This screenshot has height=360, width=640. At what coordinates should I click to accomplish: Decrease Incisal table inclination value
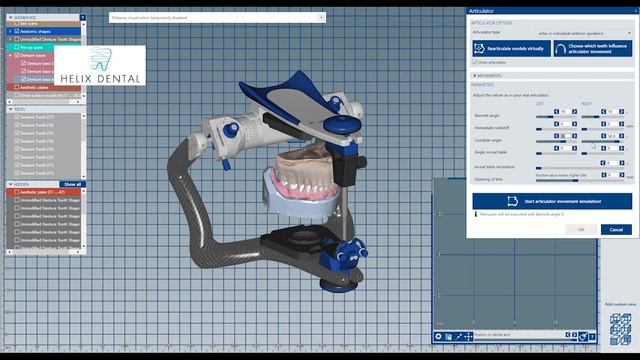point(603,163)
